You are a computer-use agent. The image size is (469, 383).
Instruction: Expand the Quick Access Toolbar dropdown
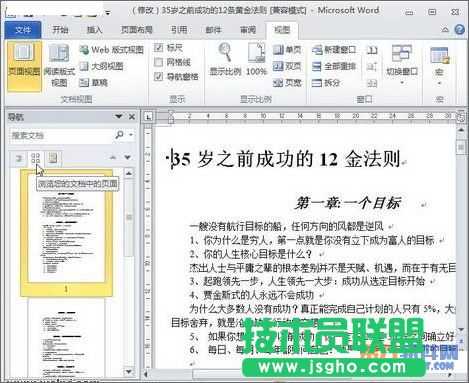108,13
